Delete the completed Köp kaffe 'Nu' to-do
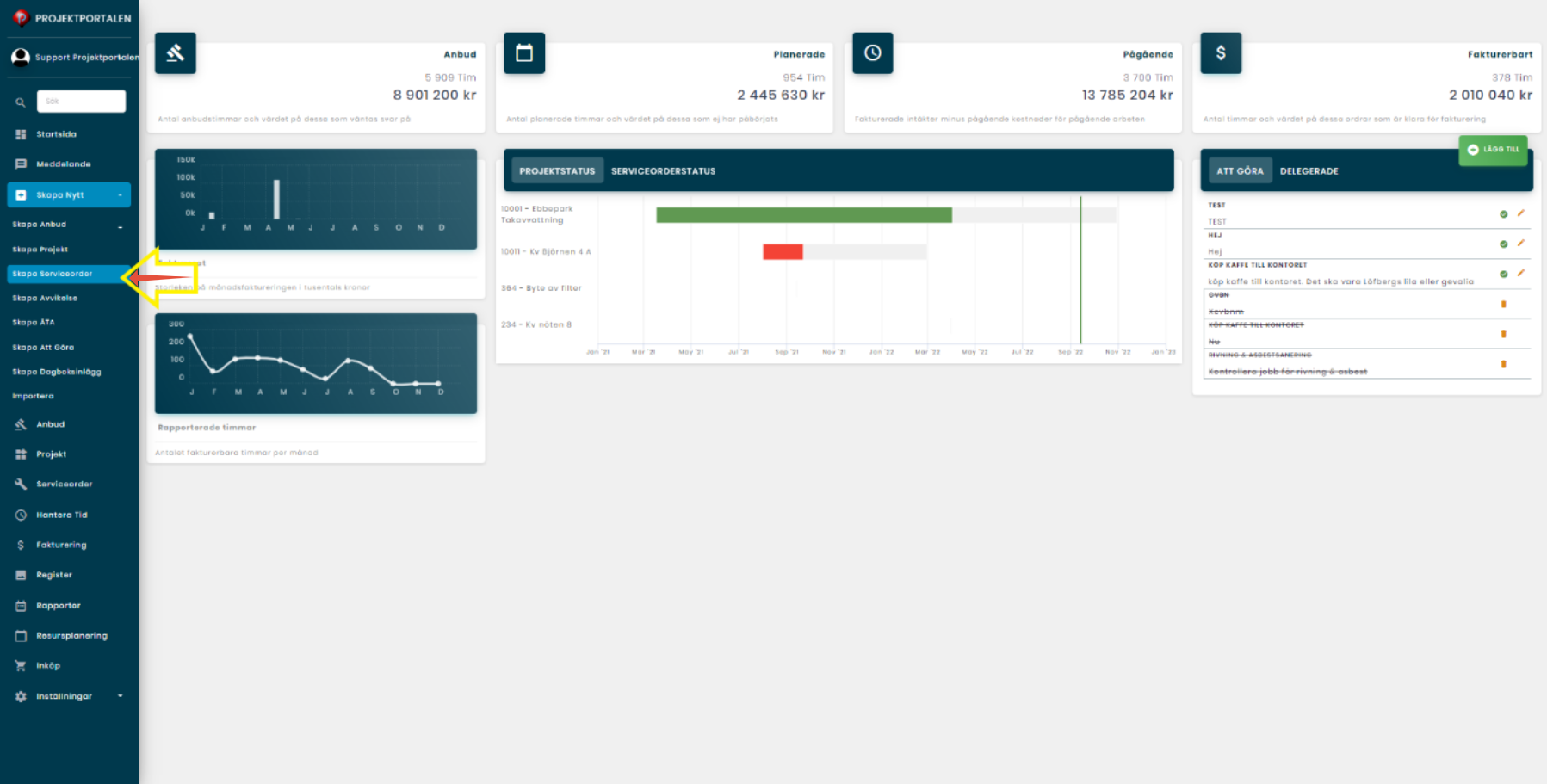 point(1504,334)
